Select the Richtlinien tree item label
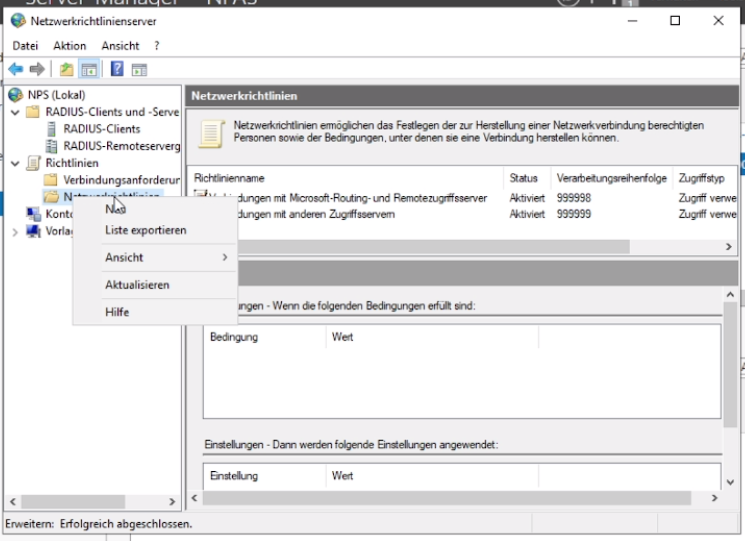This screenshot has height=541, width=745. pyautogui.click(x=72, y=163)
